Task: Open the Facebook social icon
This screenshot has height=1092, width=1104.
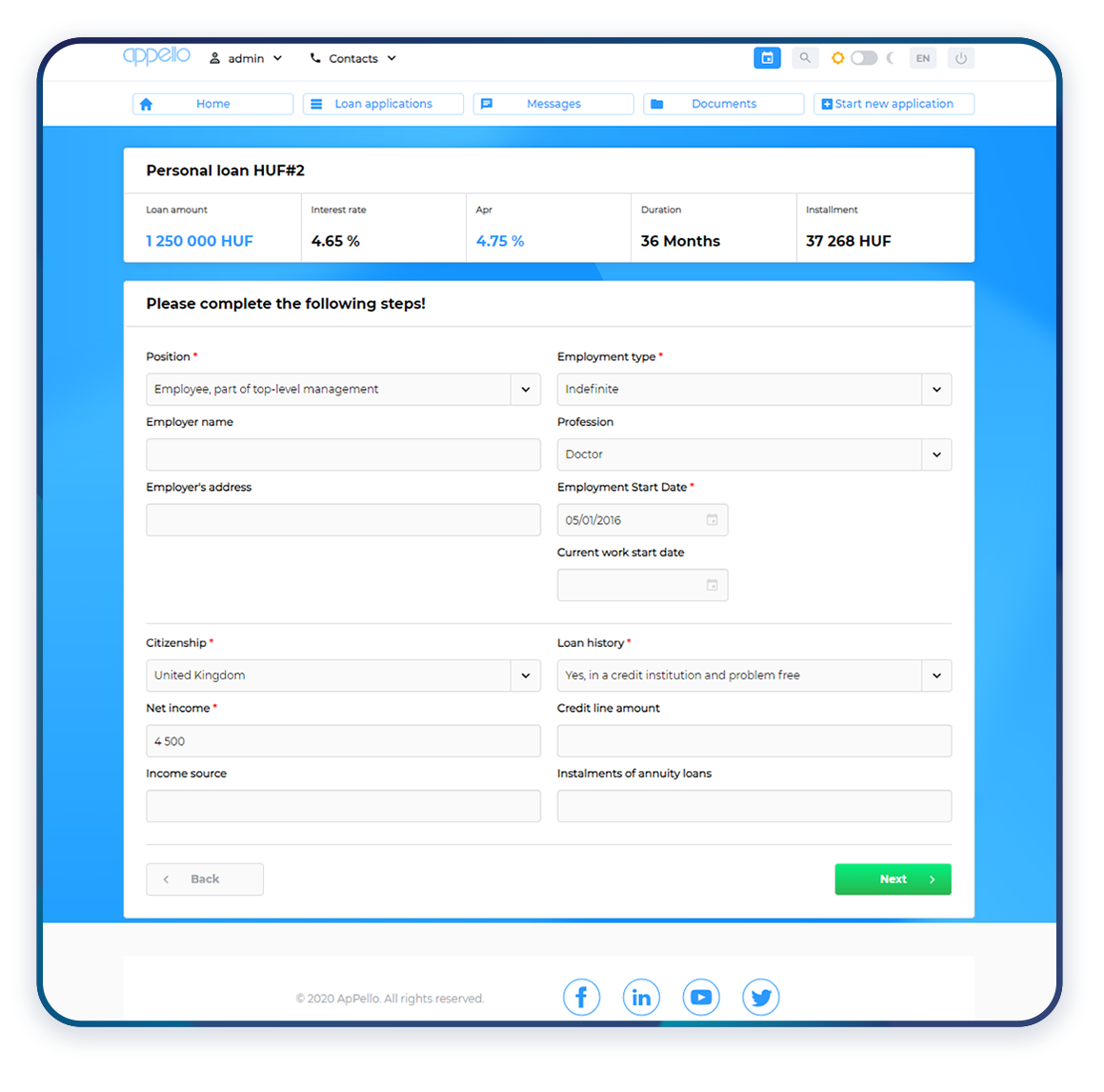Action: pyautogui.click(x=581, y=998)
